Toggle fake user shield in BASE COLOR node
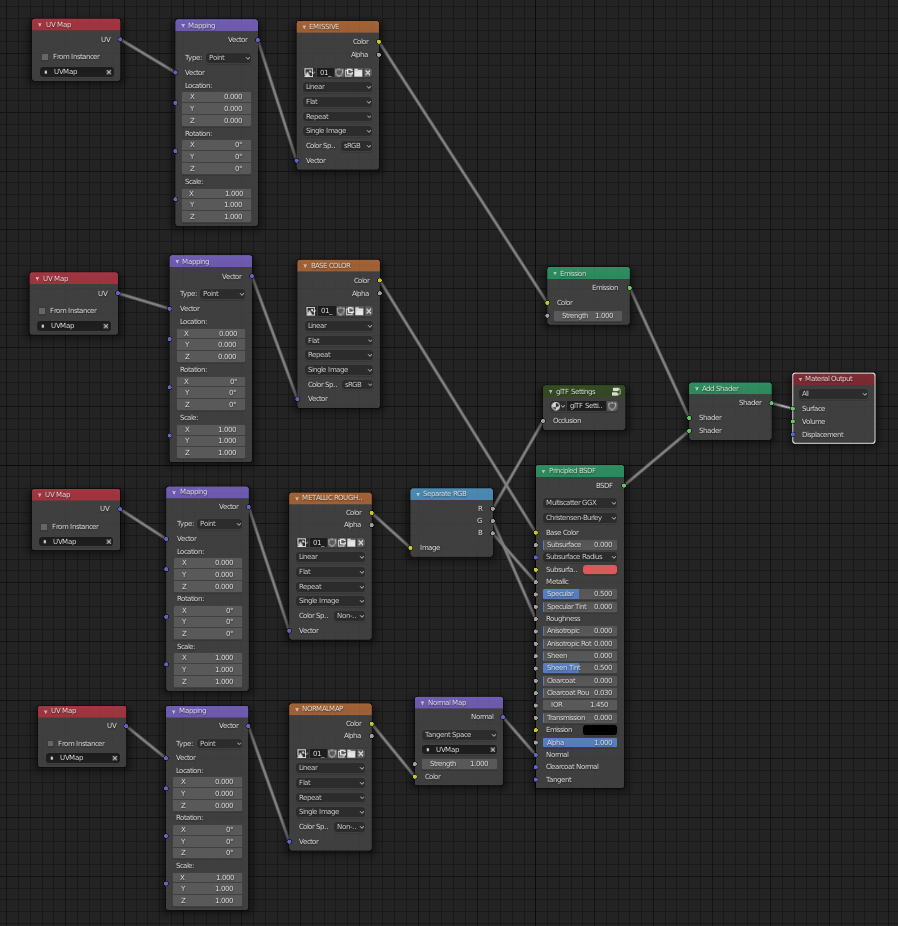This screenshot has width=898, height=926. [x=341, y=311]
